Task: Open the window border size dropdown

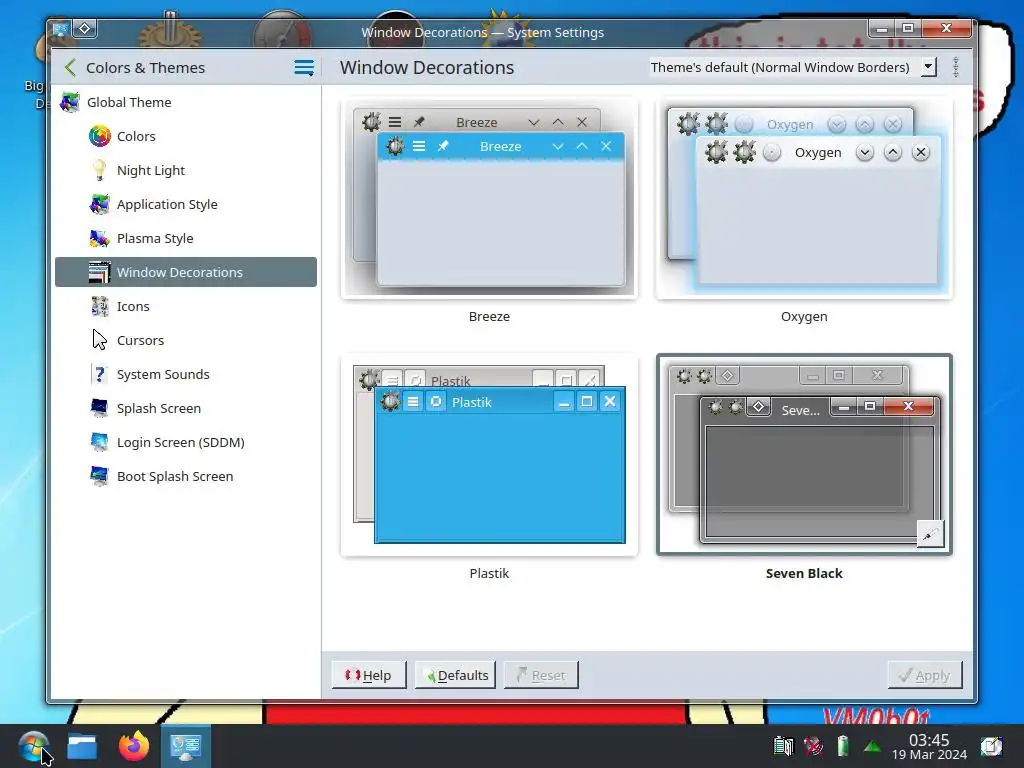Action: coord(793,67)
